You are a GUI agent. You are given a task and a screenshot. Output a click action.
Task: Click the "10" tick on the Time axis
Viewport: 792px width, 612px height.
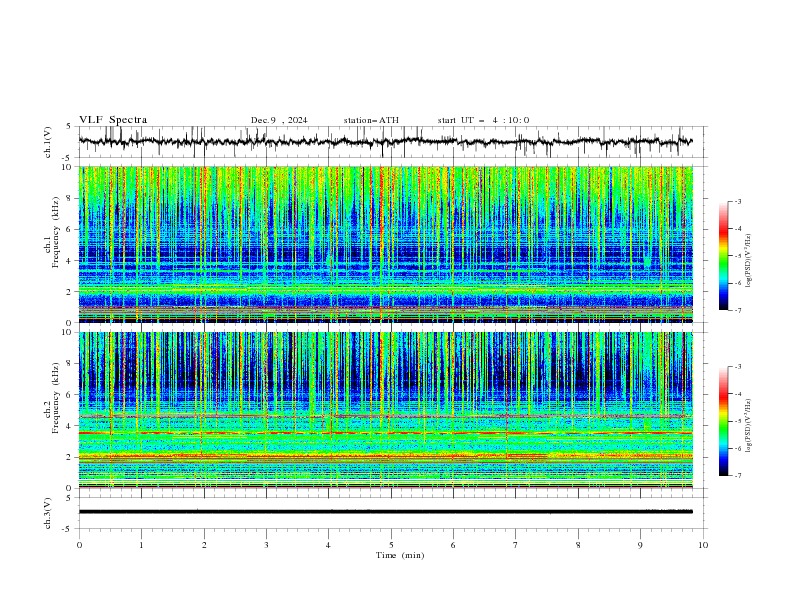[x=703, y=545]
